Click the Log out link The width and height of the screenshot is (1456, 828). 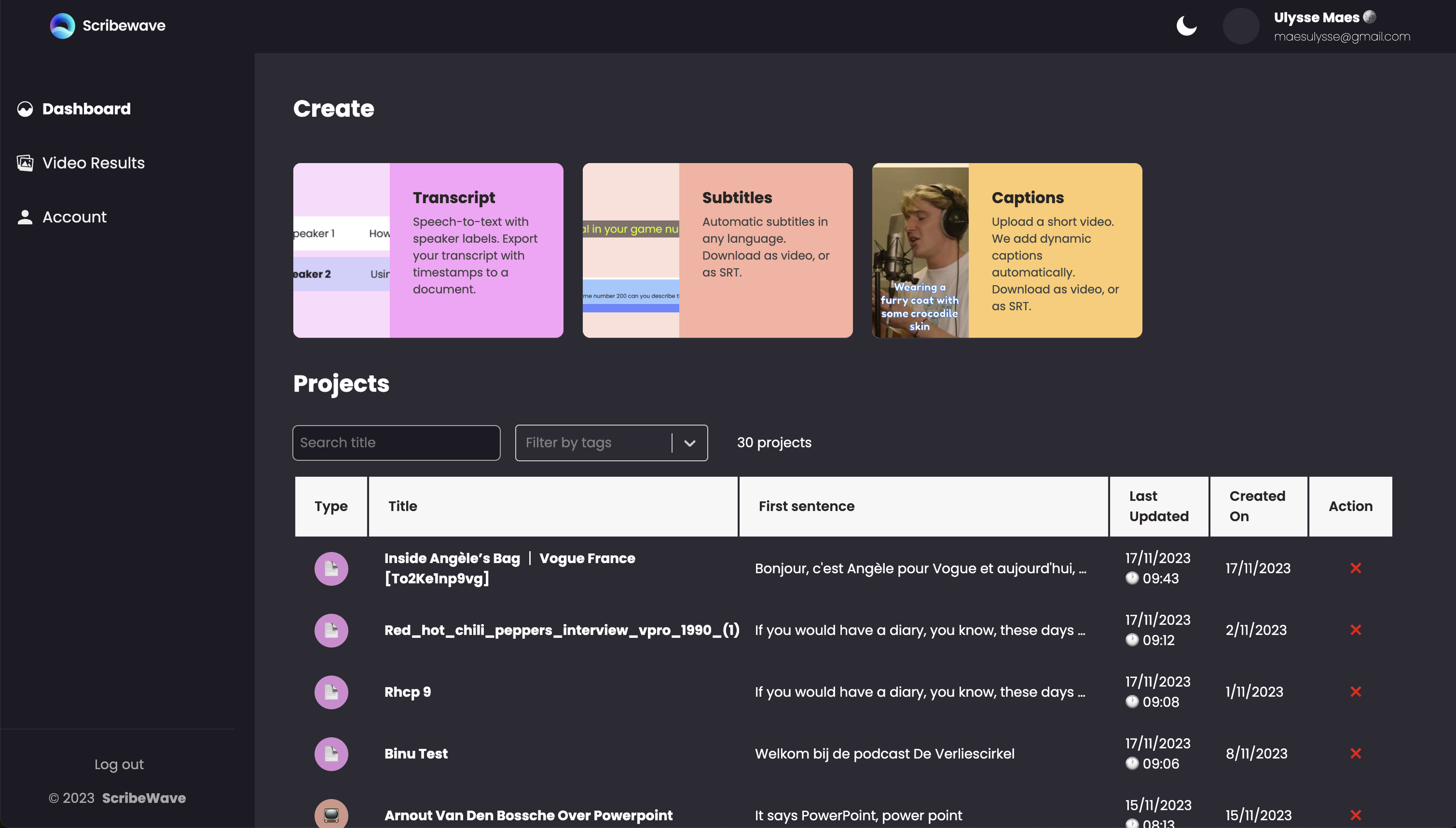pyautogui.click(x=118, y=764)
